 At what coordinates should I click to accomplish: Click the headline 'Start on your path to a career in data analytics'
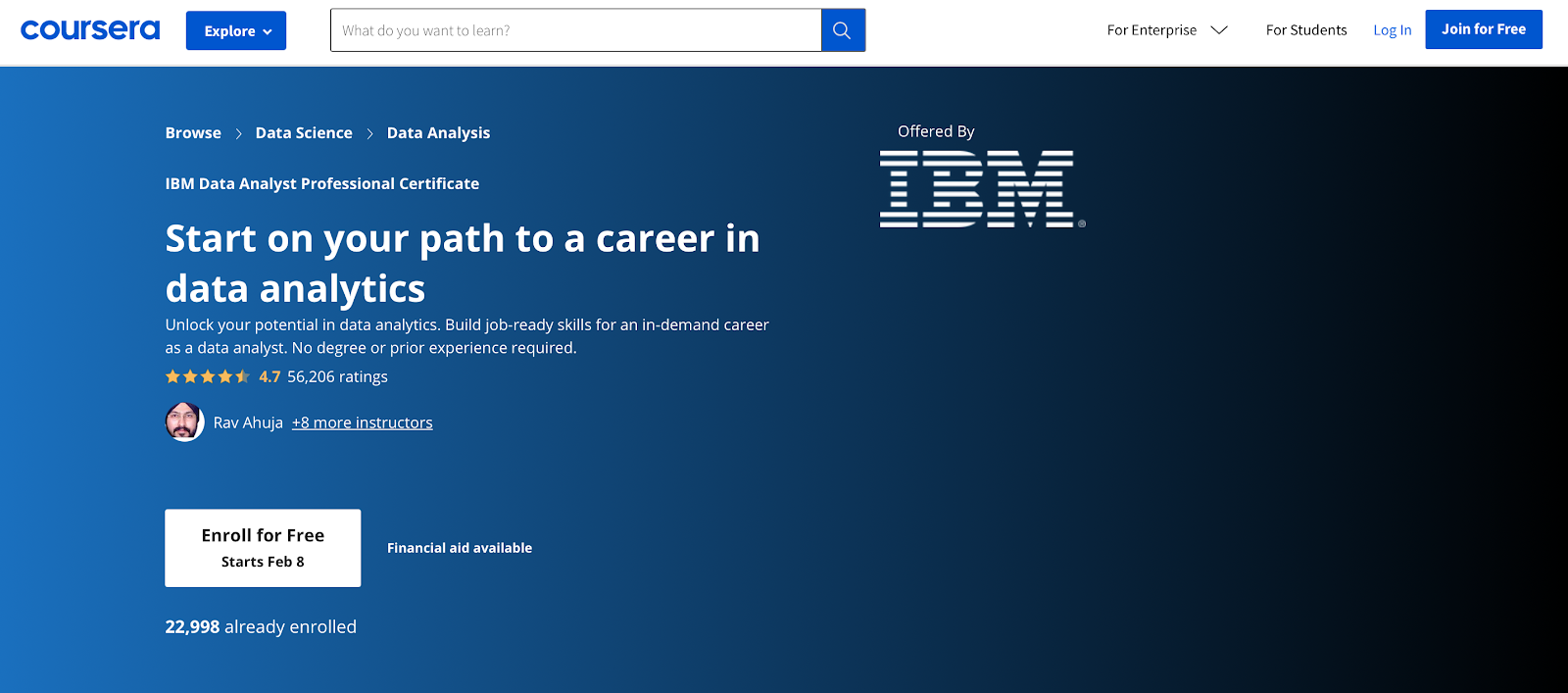(x=463, y=264)
